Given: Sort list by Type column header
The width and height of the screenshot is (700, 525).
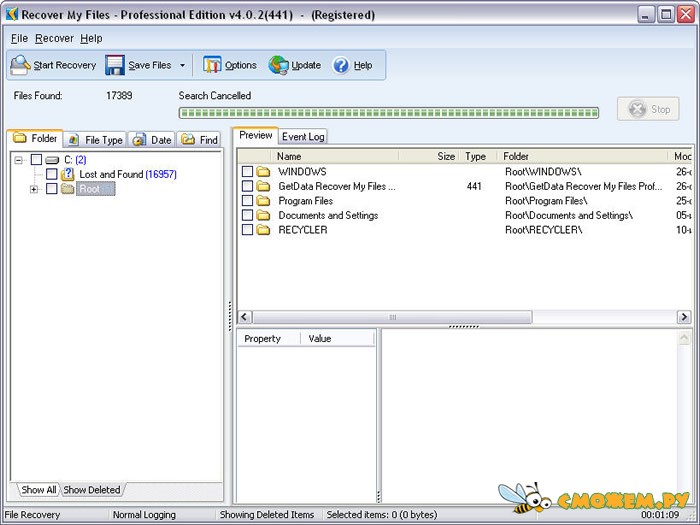Looking at the screenshot, I should pyautogui.click(x=478, y=156).
